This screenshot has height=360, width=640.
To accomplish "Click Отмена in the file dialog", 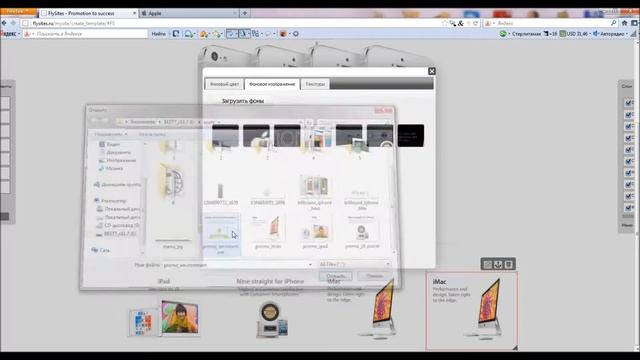I will point(374,276).
